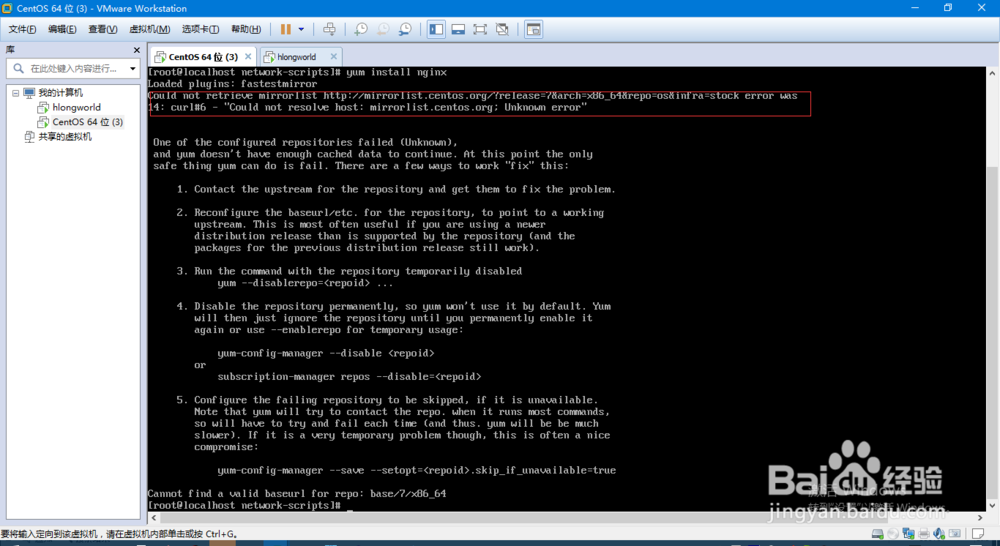Screen dimensions: 1000x546
Task: Click the console scroll left arrow
Action: click(x=154, y=517)
